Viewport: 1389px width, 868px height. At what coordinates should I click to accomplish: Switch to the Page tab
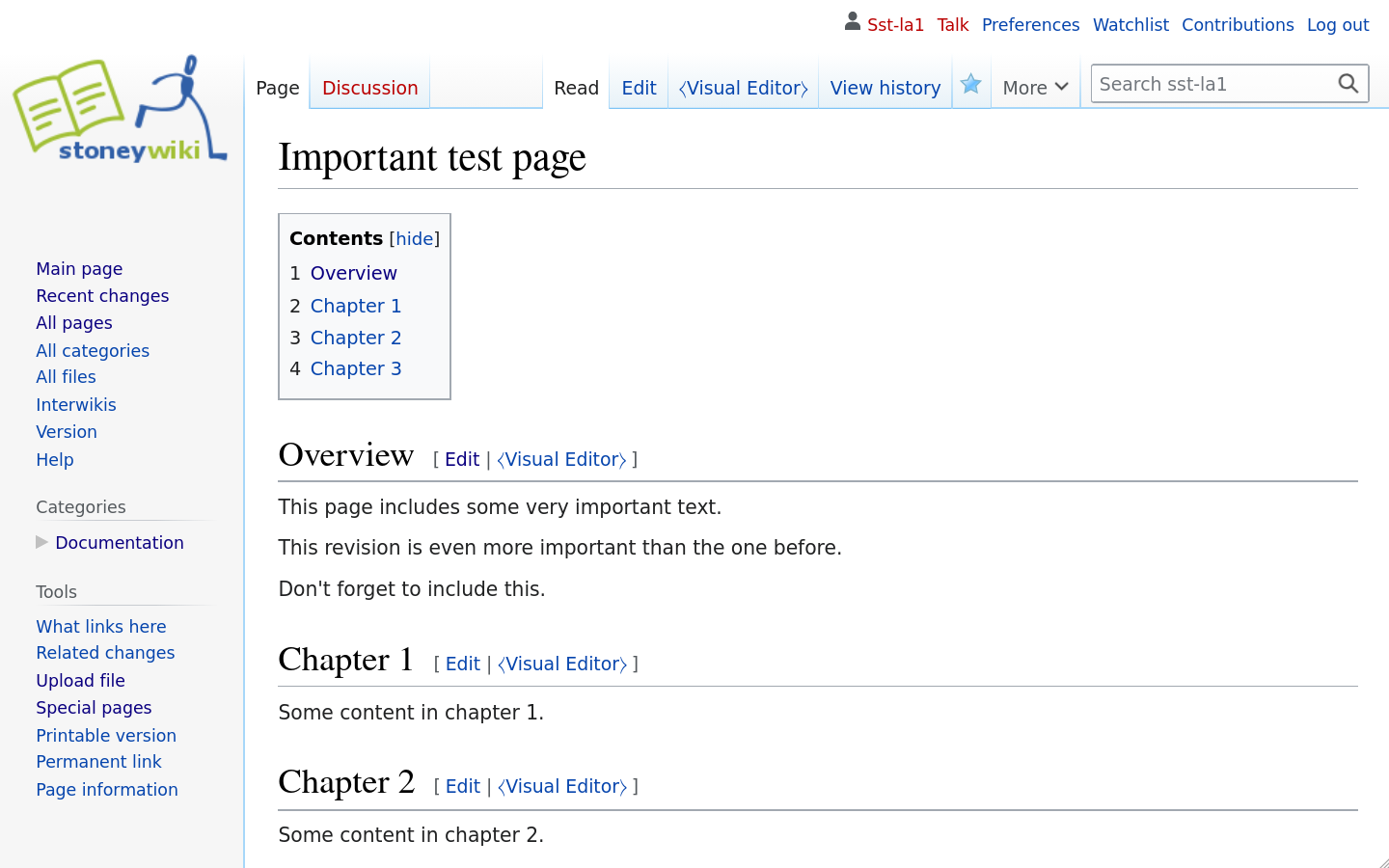coord(278,88)
